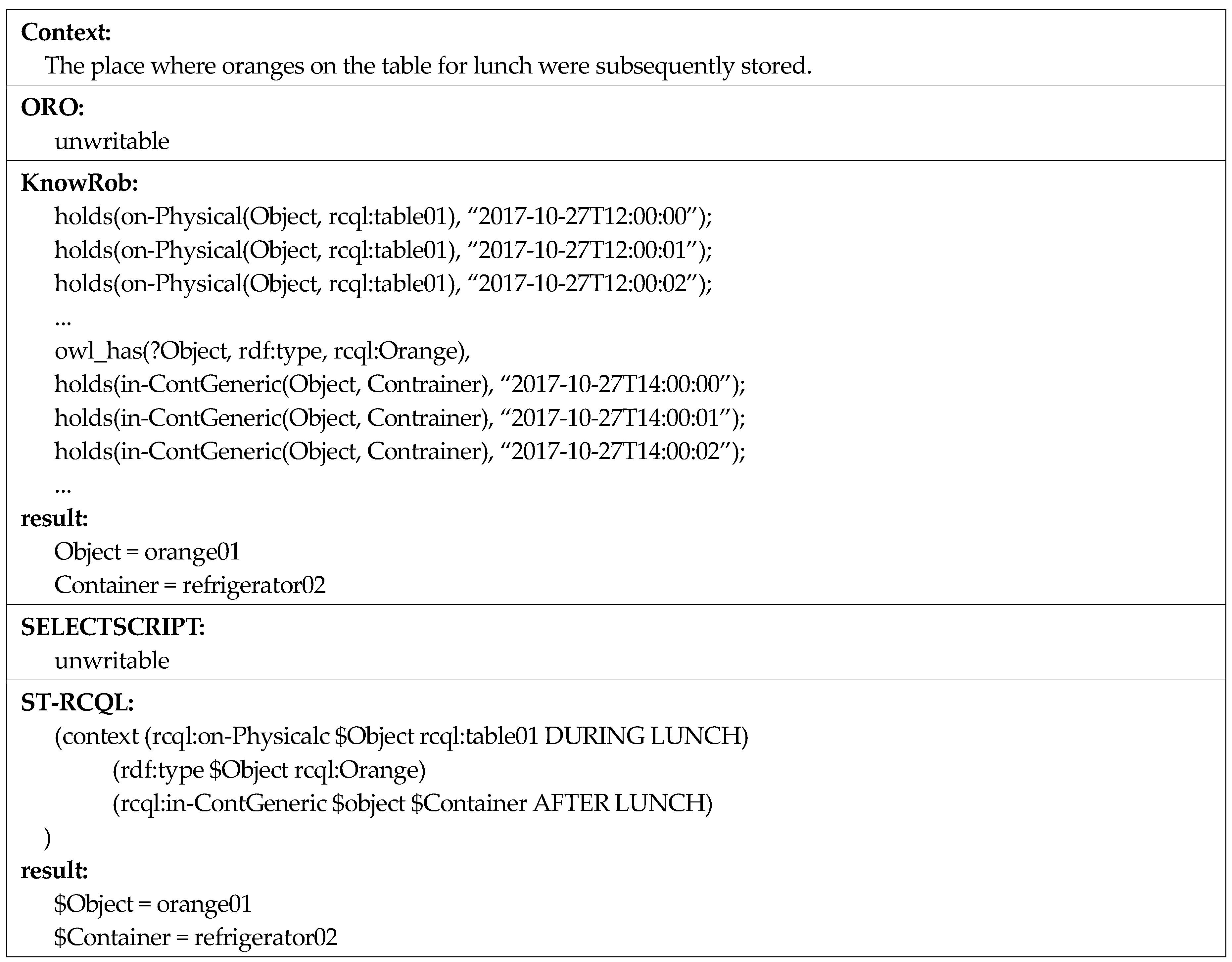Click the KnowRob result "Object = orange01"
This screenshot has width=1232, height=962.
coord(147,551)
